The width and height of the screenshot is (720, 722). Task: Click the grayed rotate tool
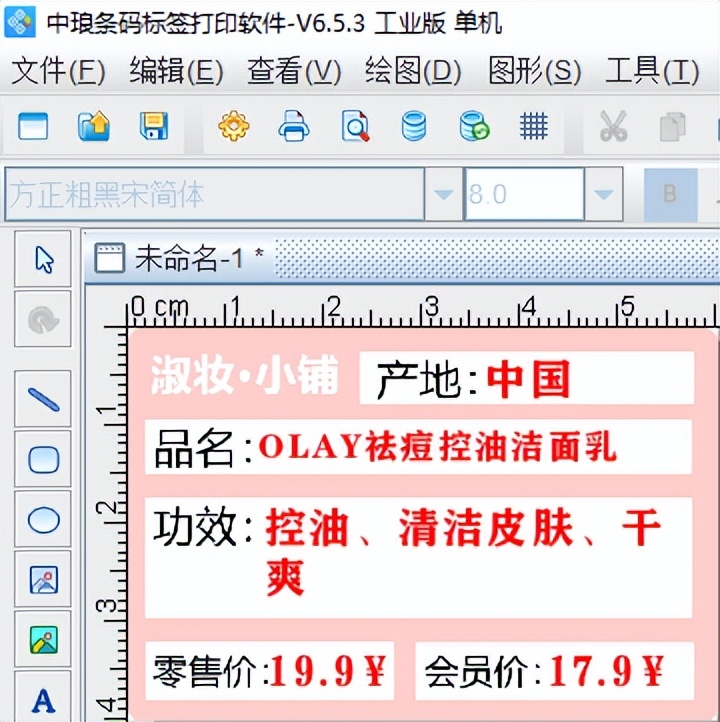pyautogui.click(x=43, y=319)
